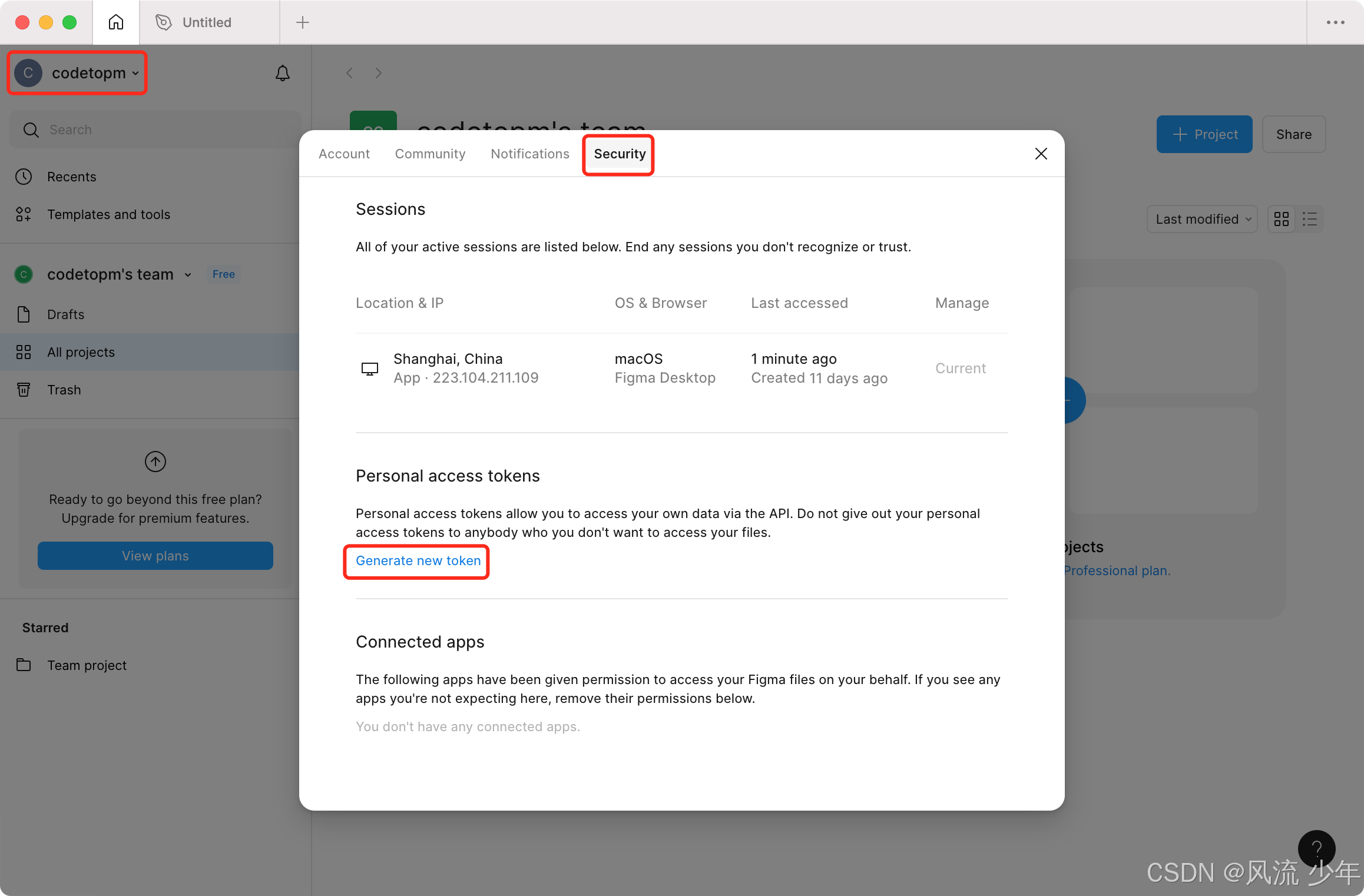The image size is (1364, 896).
Task: Select the Security tab
Action: [x=620, y=154]
